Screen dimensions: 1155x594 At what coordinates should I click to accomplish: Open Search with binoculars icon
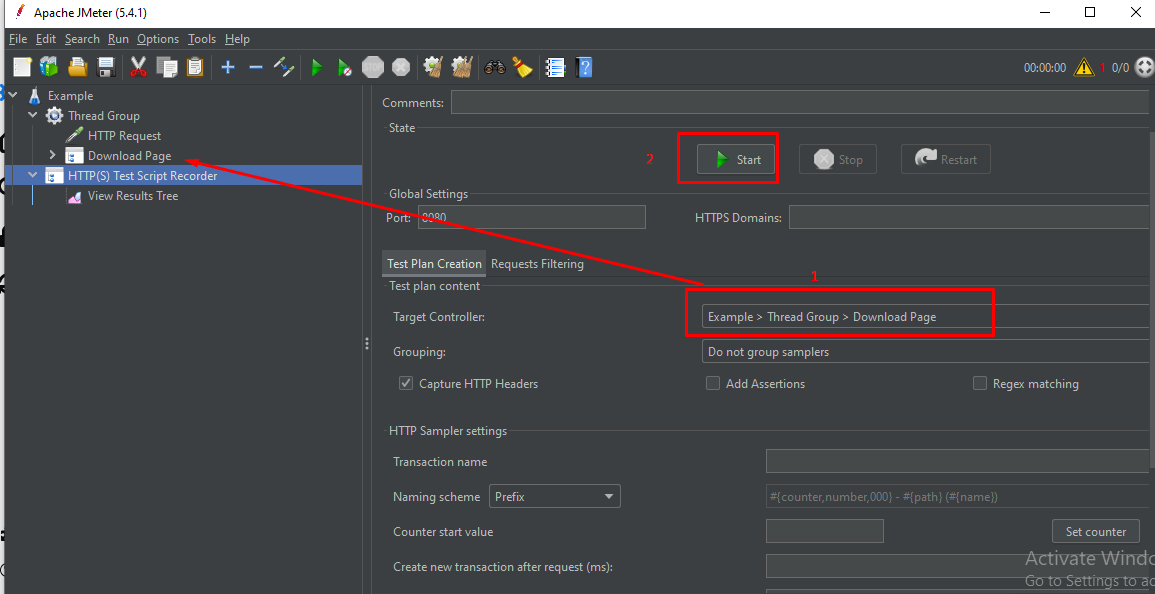pyautogui.click(x=495, y=68)
